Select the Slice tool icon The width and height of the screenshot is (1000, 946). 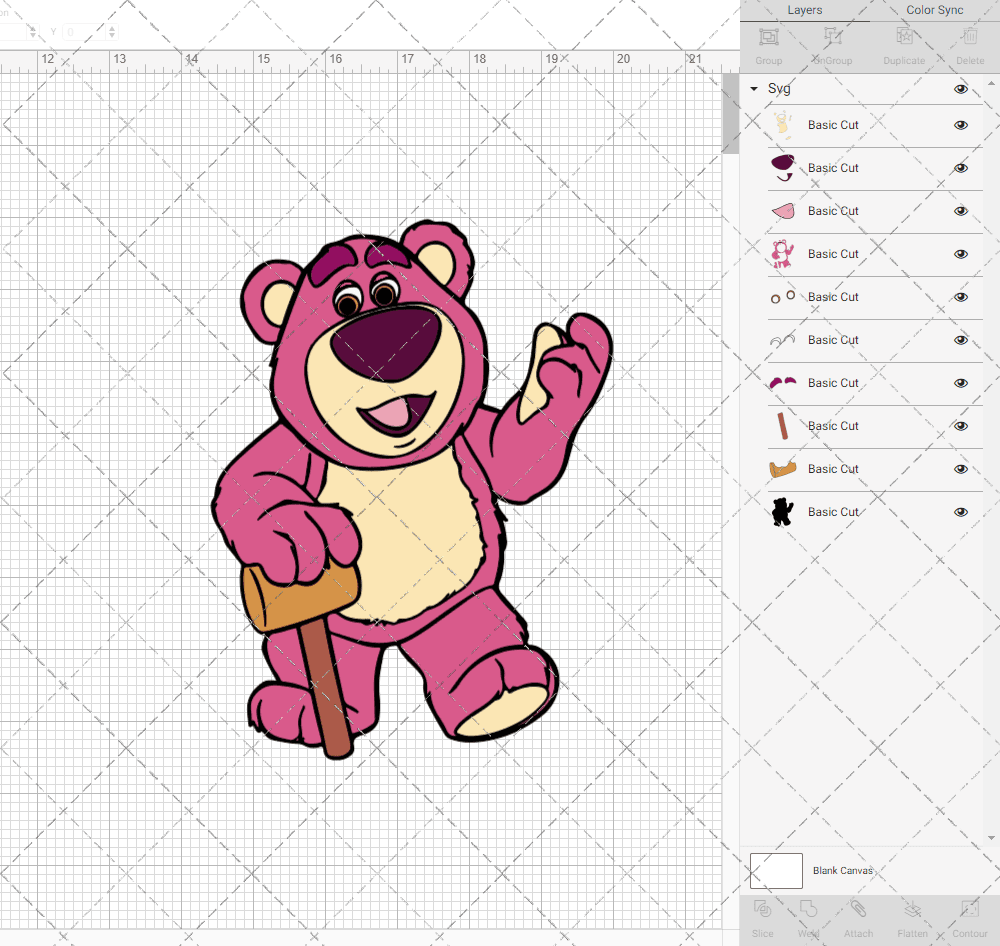(762, 908)
